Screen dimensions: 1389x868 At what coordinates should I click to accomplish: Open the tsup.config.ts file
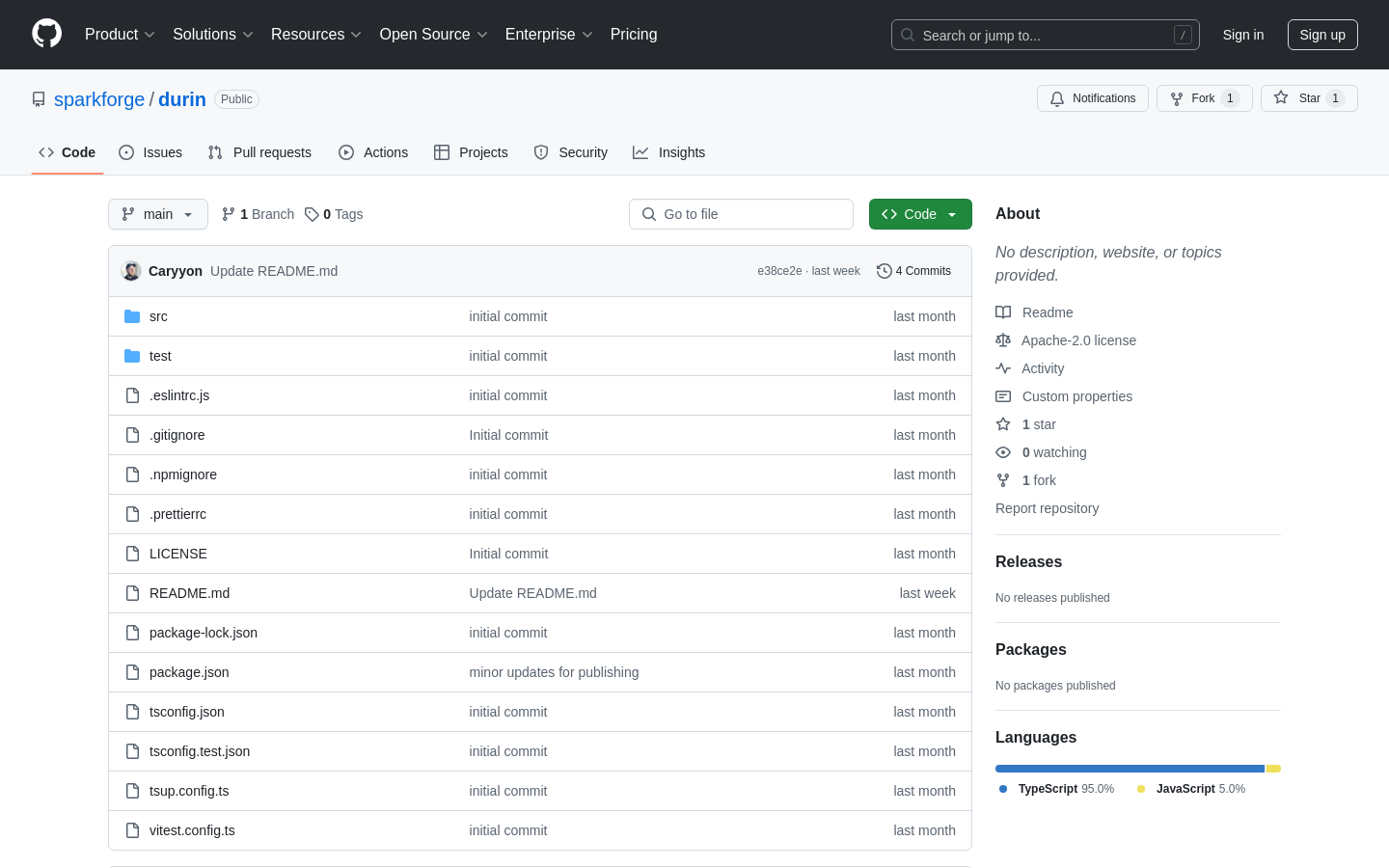(189, 791)
